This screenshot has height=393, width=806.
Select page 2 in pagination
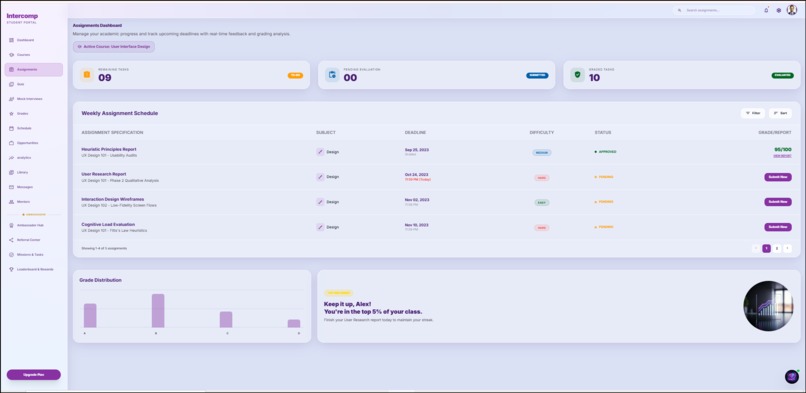point(777,249)
